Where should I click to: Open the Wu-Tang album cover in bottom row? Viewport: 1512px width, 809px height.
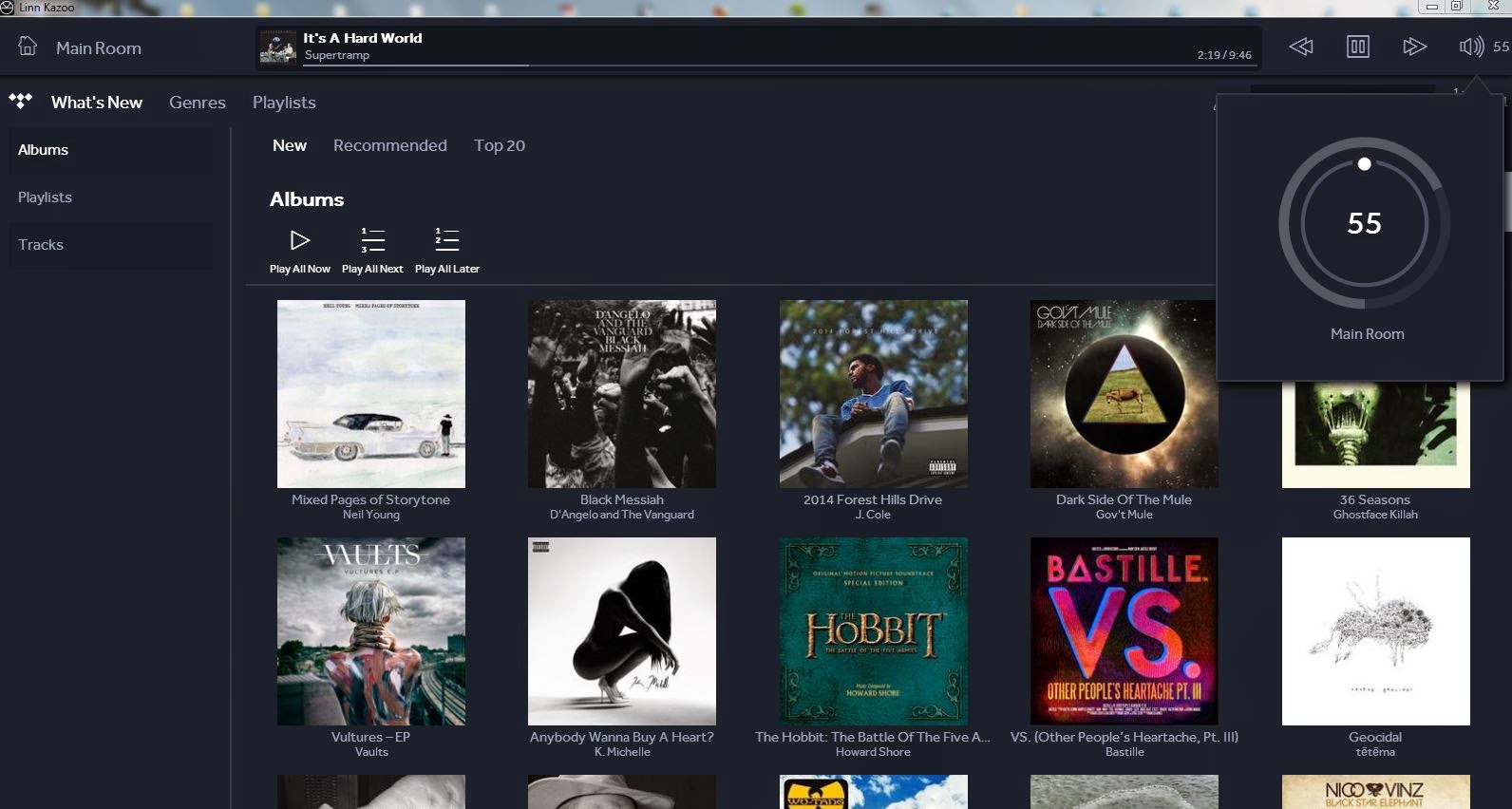click(x=874, y=792)
